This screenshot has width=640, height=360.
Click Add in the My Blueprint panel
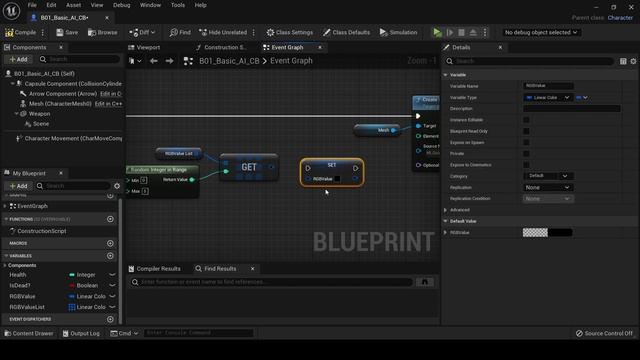(x=18, y=186)
